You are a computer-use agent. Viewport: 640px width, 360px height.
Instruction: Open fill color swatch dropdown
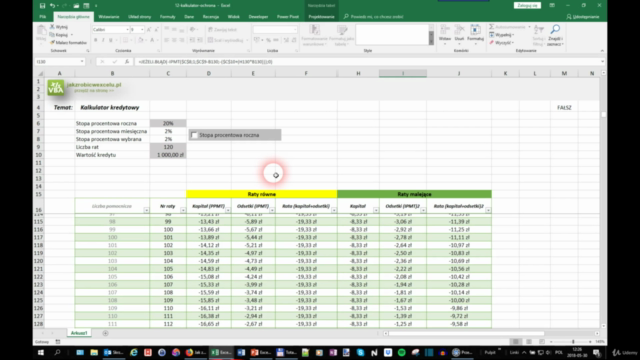147,40
